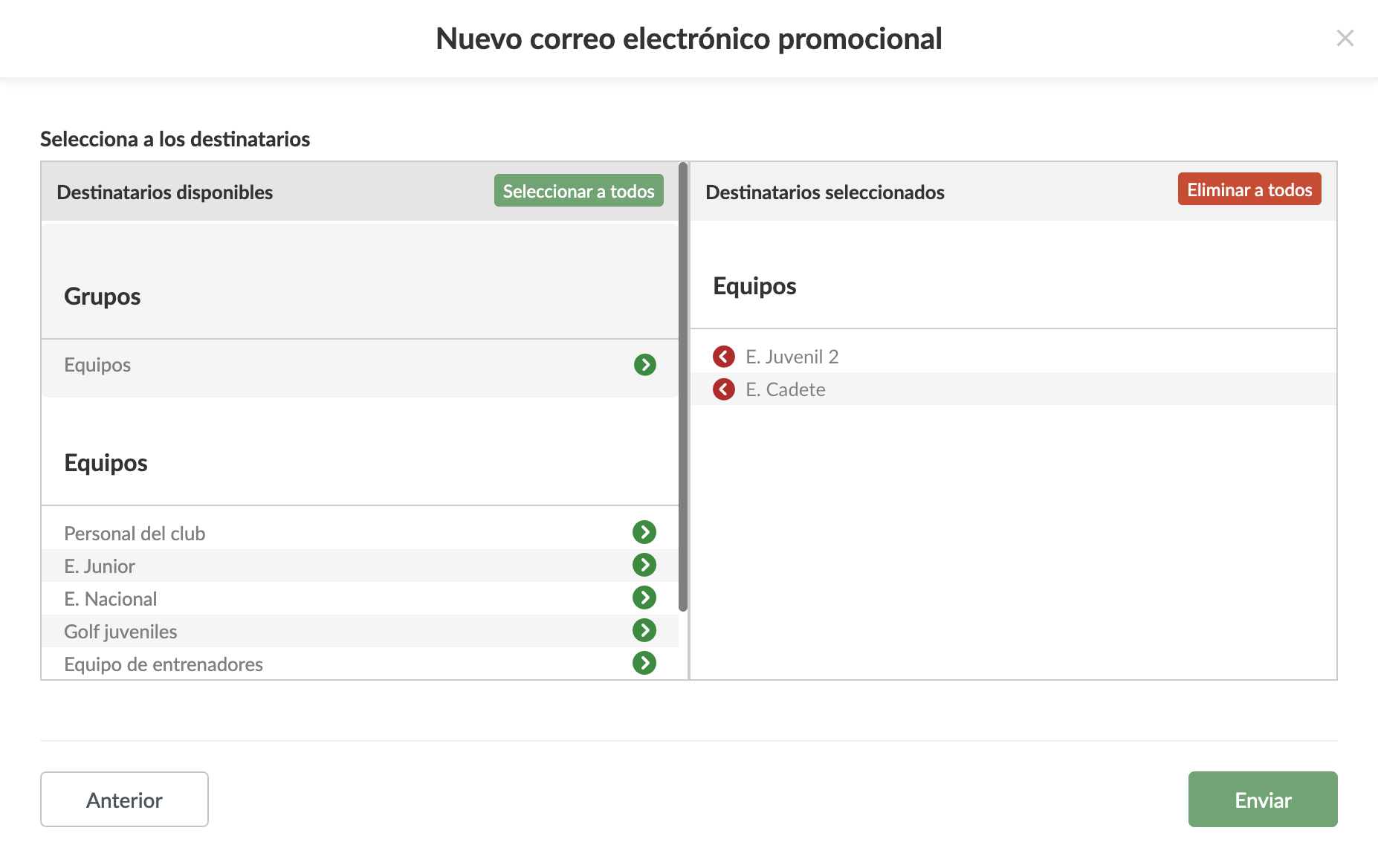Remove E. Cadete using red chevron icon
Image resolution: width=1378 pixels, height=868 pixels.
click(723, 389)
